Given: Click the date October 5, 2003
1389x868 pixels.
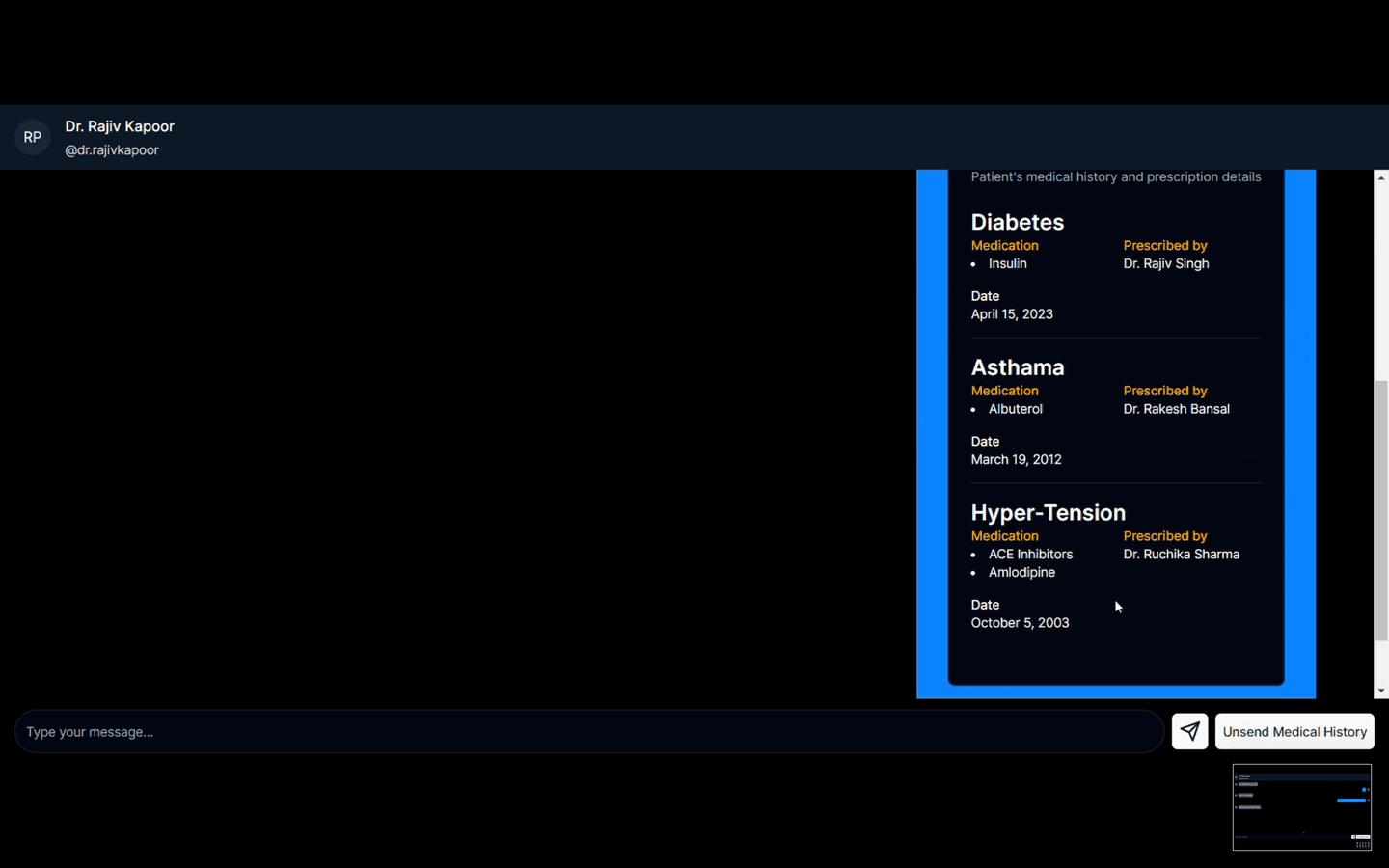Looking at the screenshot, I should [x=1021, y=623].
